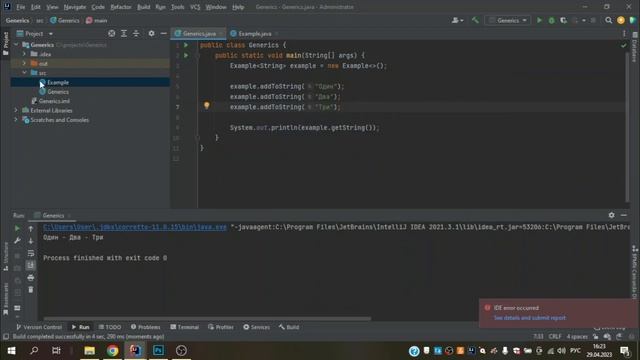Click run gutter arrow beside main method

point(186,55)
